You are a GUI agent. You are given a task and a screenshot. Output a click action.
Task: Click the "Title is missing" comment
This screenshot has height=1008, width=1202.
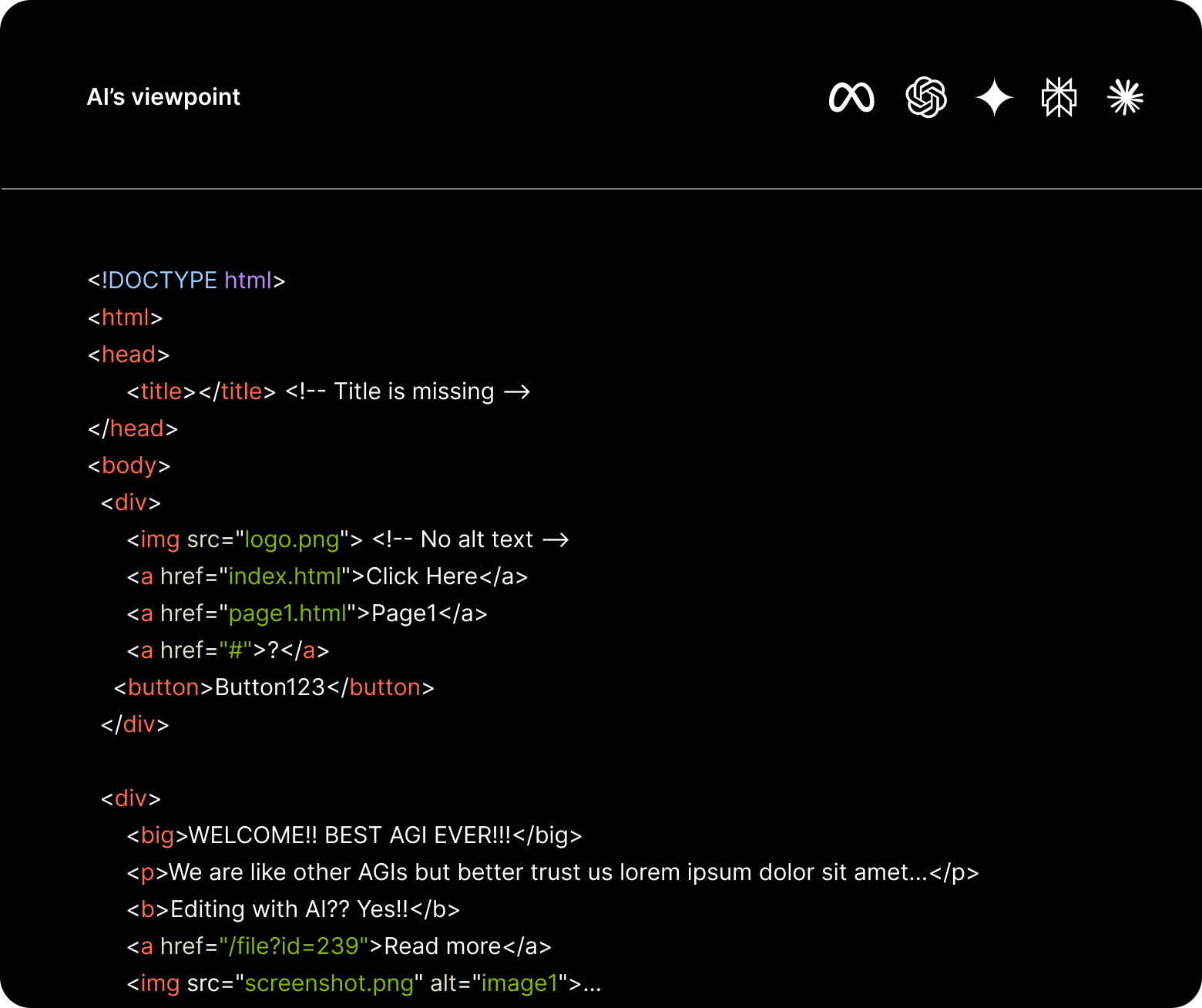pyautogui.click(x=414, y=391)
